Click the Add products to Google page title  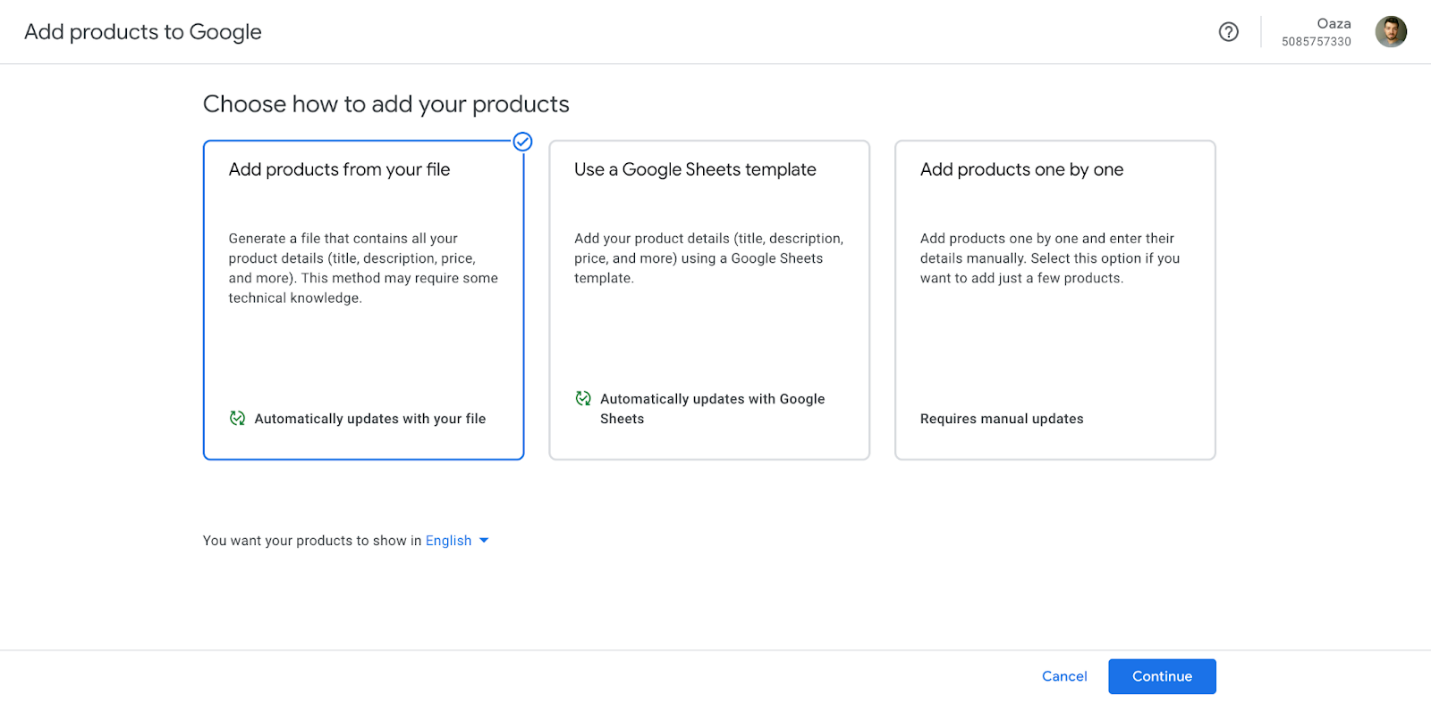(x=142, y=31)
